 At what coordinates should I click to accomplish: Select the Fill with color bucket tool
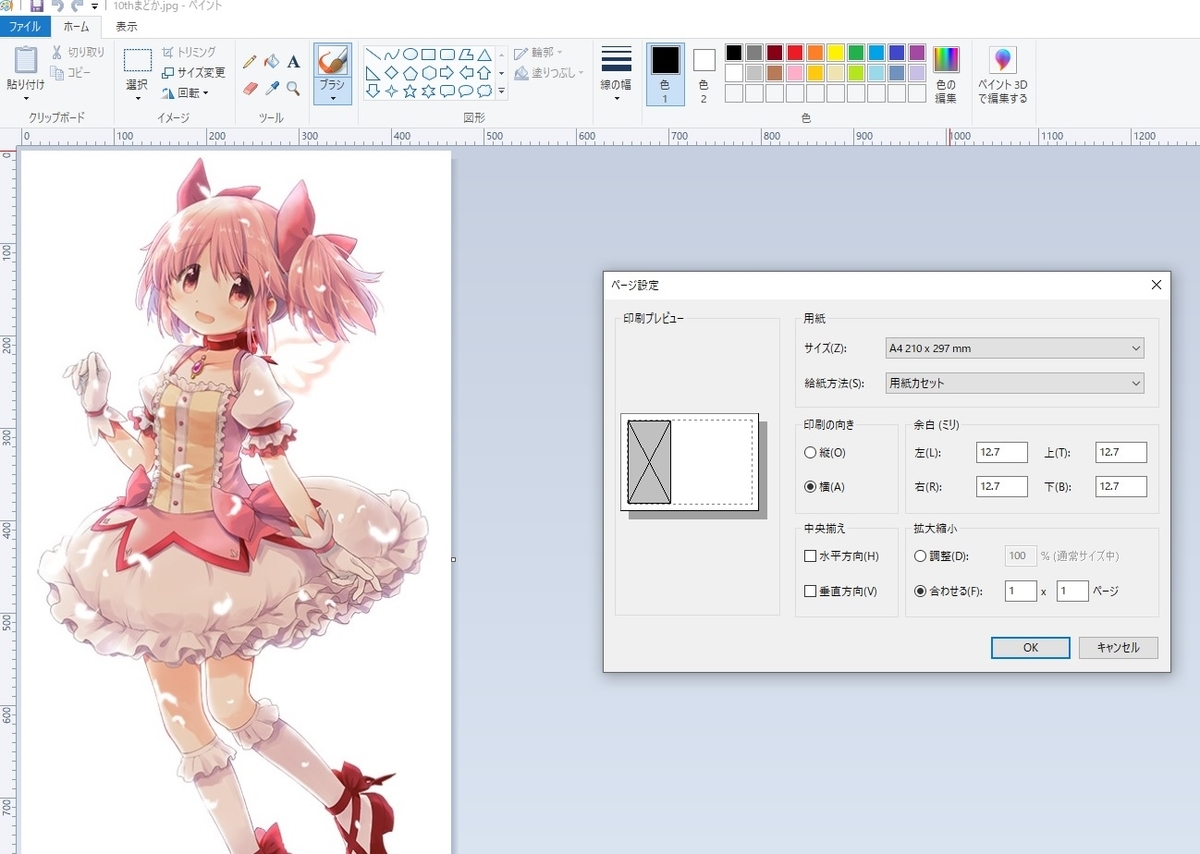point(271,62)
